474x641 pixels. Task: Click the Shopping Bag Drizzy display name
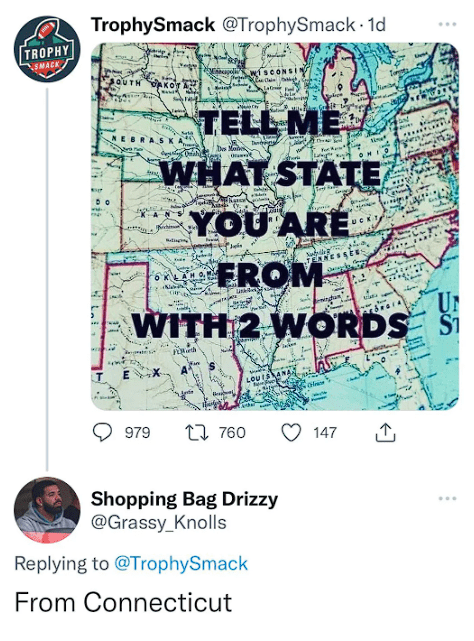click(x=184, y=499)
